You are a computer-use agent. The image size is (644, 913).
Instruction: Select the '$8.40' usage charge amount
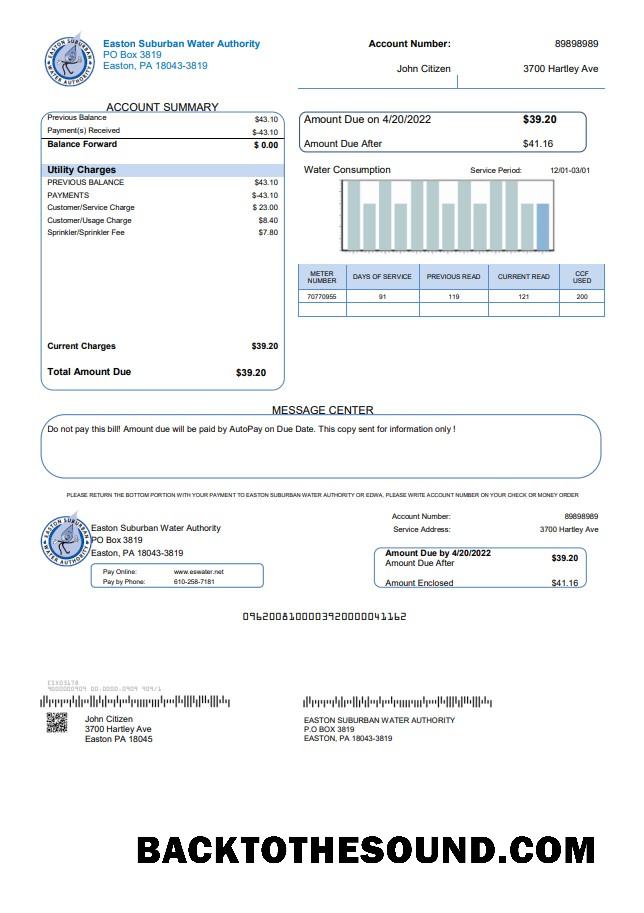click(x=268, y=220)
